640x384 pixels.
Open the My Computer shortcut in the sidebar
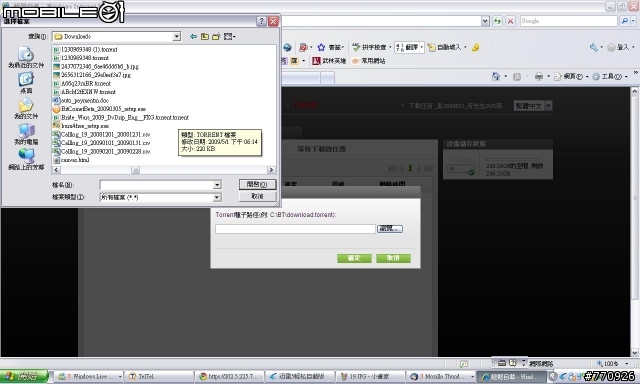click(x=26, y=134)
